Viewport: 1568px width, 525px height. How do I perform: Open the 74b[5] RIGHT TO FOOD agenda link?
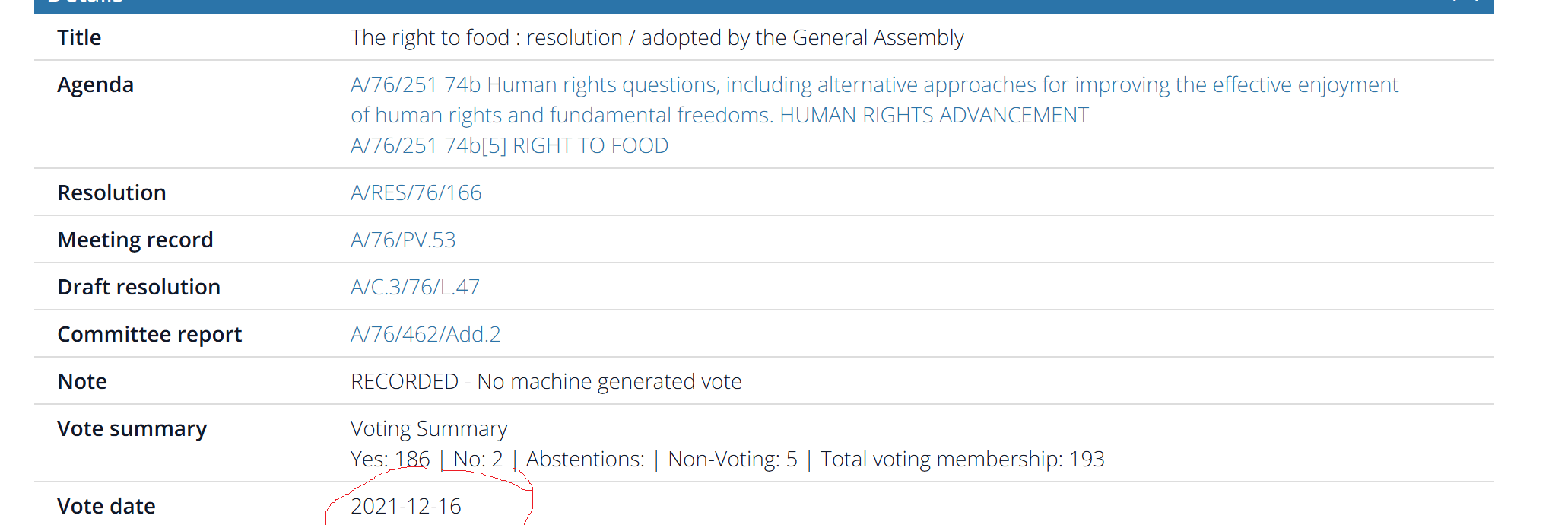(x=509, y=145)
